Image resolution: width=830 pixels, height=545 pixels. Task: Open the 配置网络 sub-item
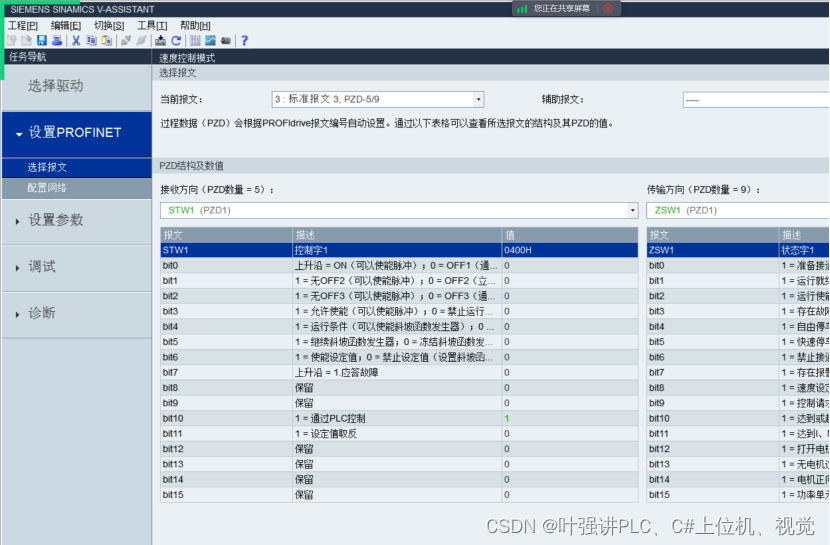click(77, 188)
